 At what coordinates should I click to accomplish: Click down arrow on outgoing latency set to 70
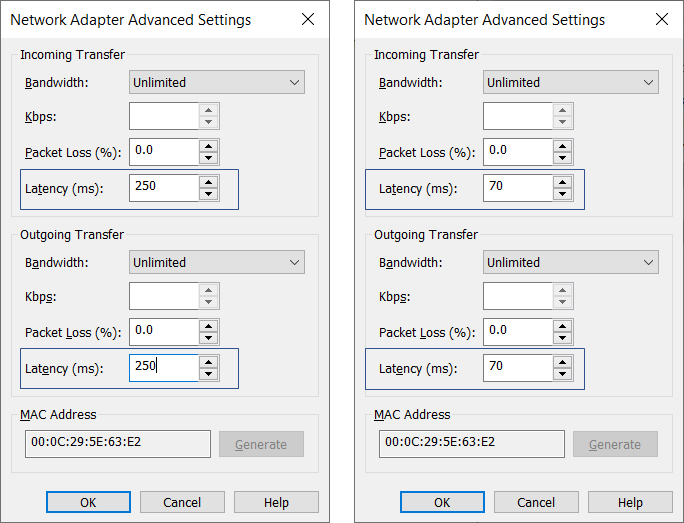[562, 374]
